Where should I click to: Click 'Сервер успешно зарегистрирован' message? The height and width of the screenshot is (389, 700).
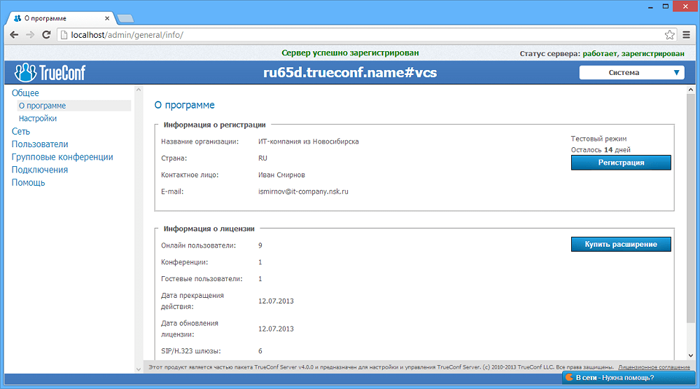point(350,53)
